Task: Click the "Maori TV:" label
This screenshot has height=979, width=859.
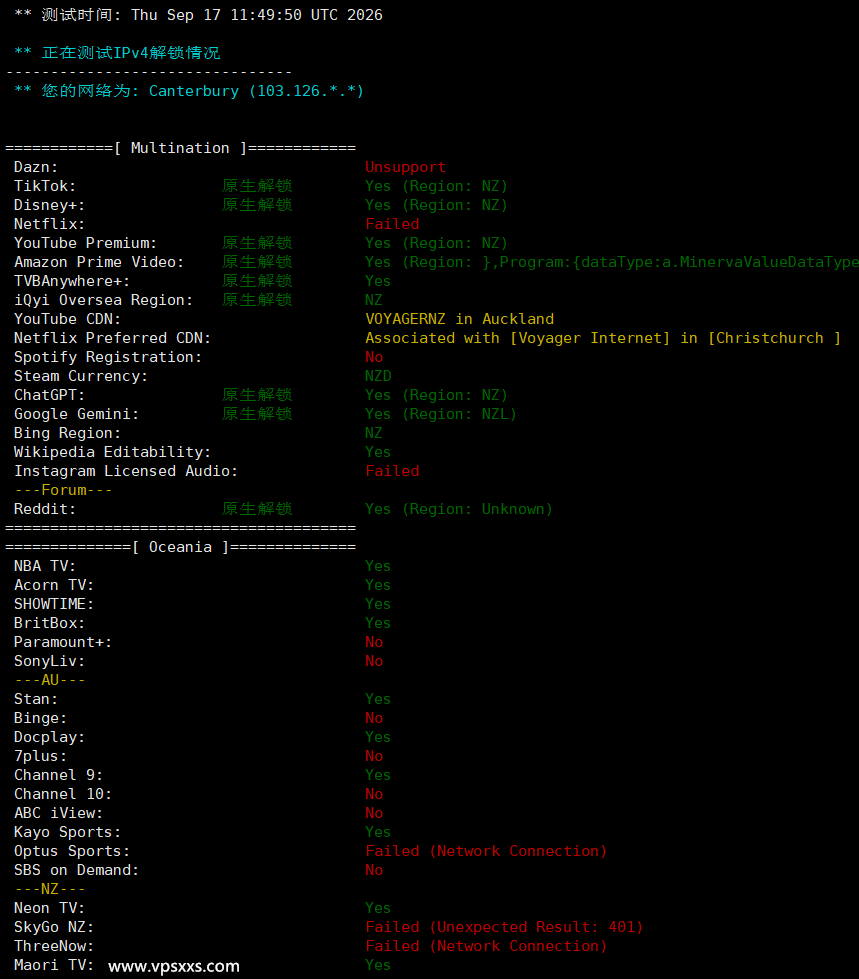Action: [x=54, y=965]
